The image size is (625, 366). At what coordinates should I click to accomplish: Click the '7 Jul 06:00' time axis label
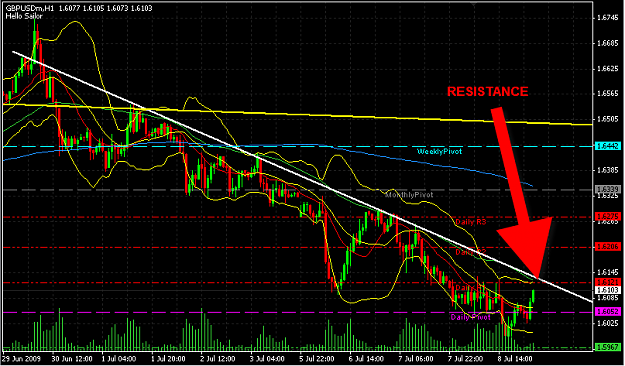417,359
